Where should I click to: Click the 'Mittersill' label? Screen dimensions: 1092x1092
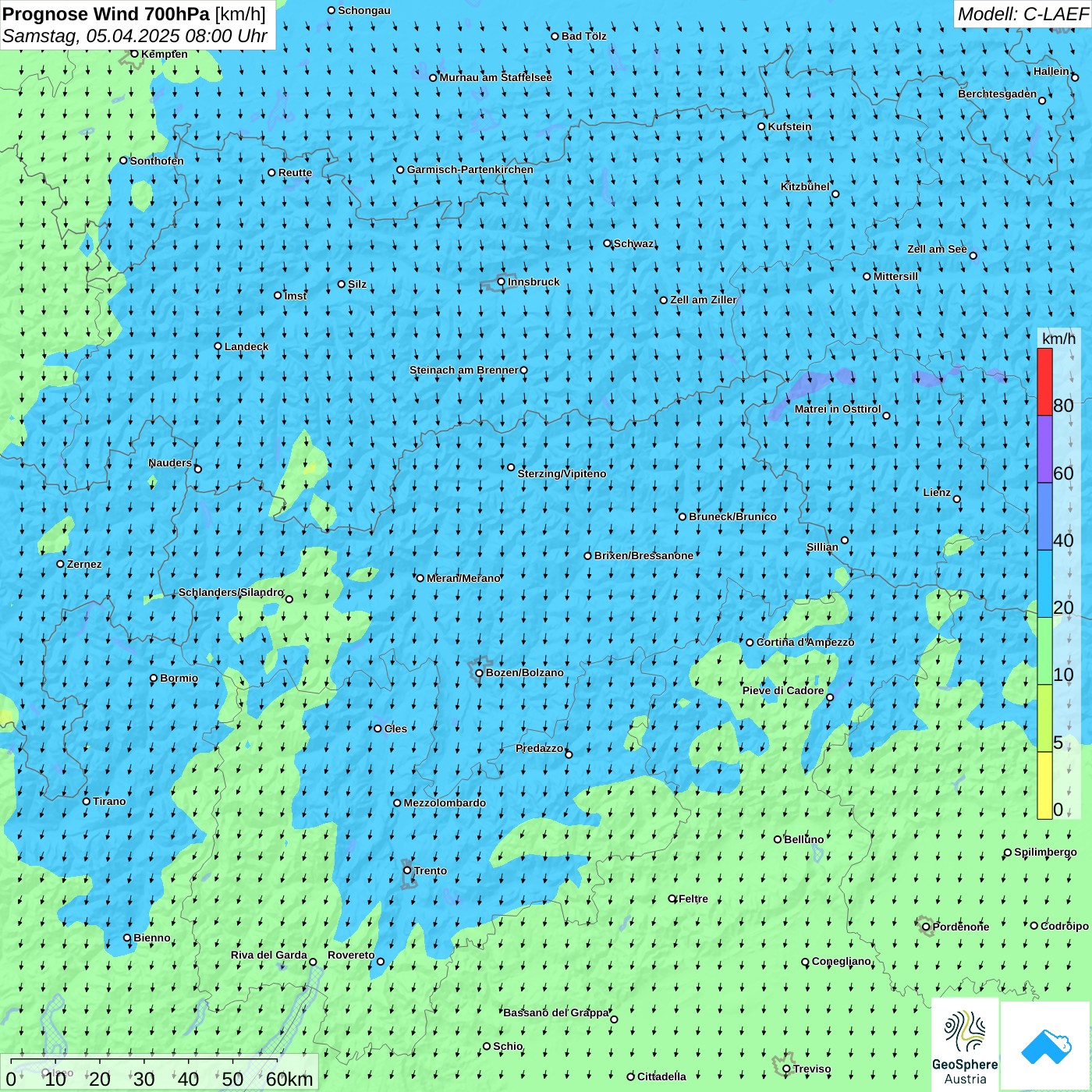point(895,276)
